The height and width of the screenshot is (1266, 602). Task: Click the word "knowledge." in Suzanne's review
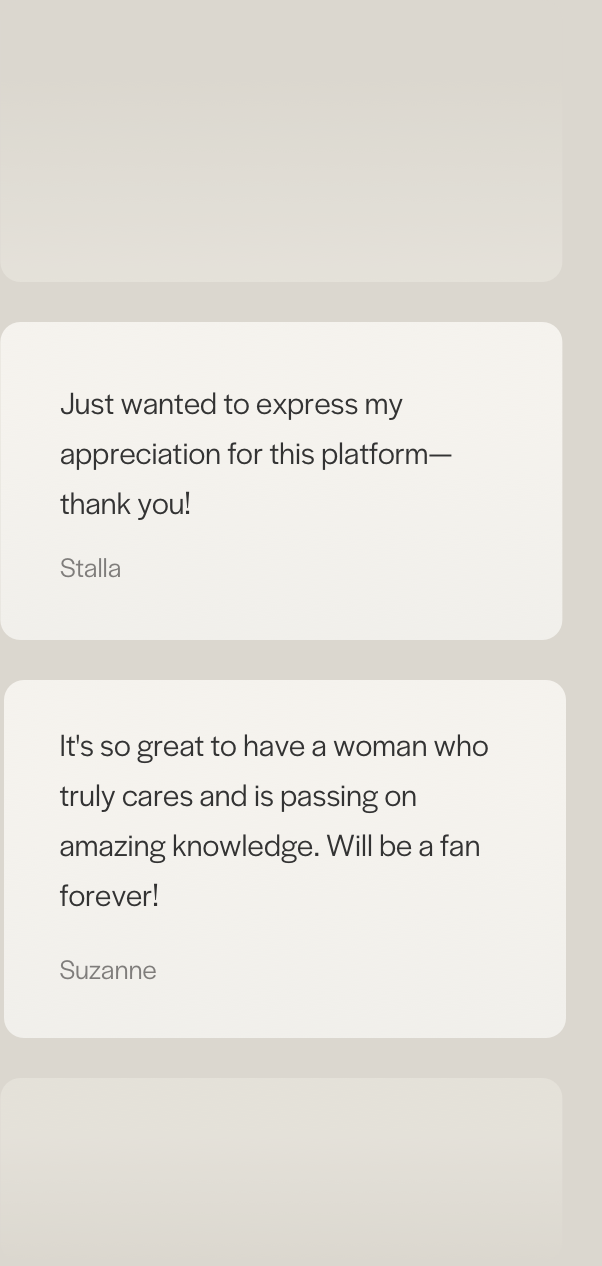(246, 846)
